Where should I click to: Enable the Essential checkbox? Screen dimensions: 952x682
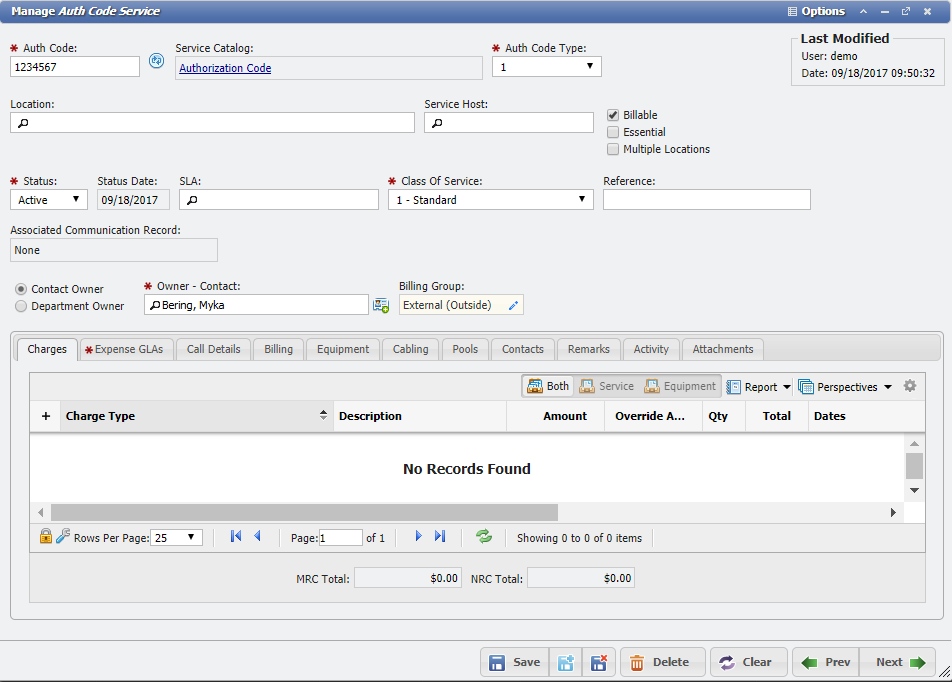(x=614, y=132)
